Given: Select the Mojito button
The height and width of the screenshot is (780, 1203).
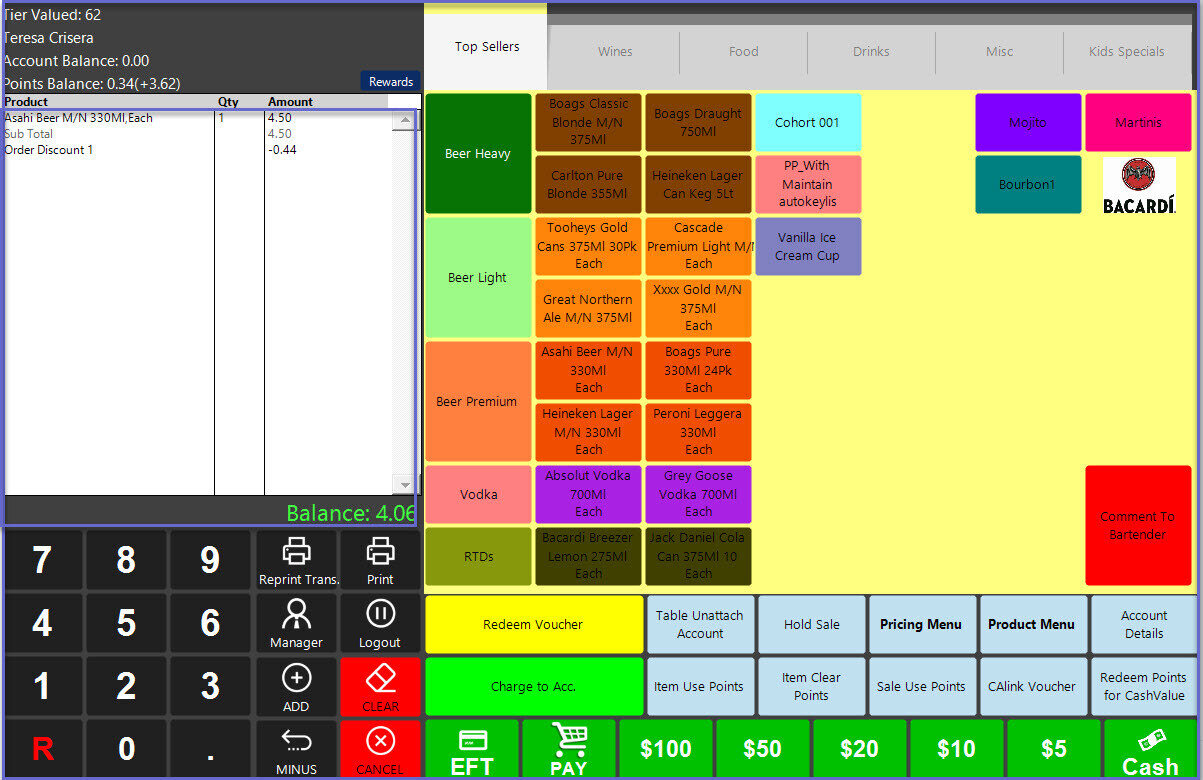Looking at the screenshot, I should click(1028, 122).
